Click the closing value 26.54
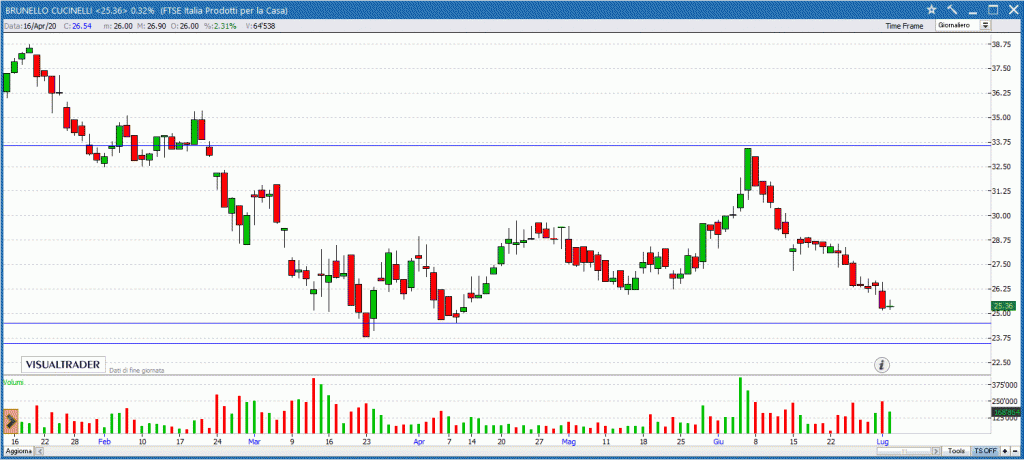1024x460 pixels. click(x=80, y=25)
